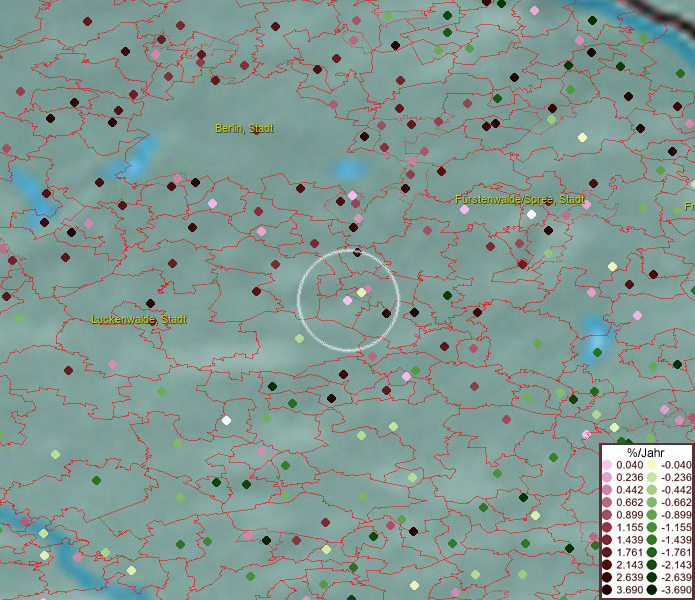Click the legend value text 2.143

629,565
